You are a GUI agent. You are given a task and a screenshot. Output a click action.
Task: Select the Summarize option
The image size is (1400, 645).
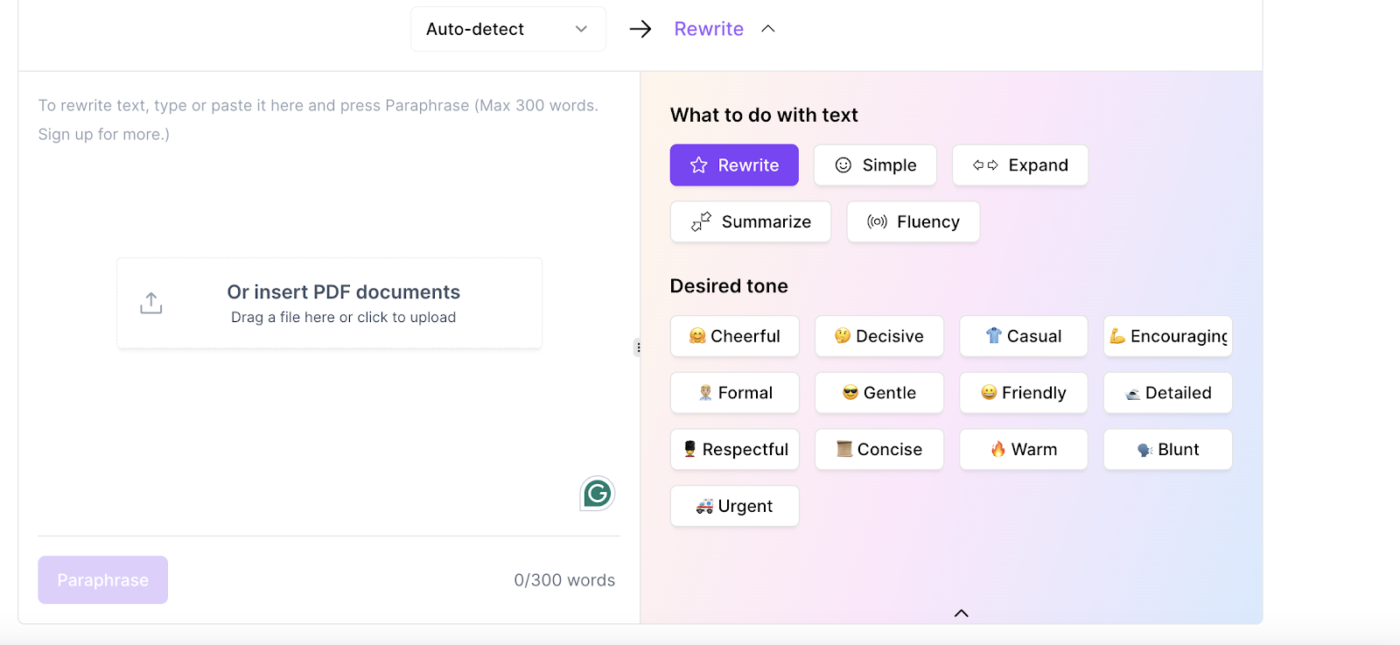750,222
